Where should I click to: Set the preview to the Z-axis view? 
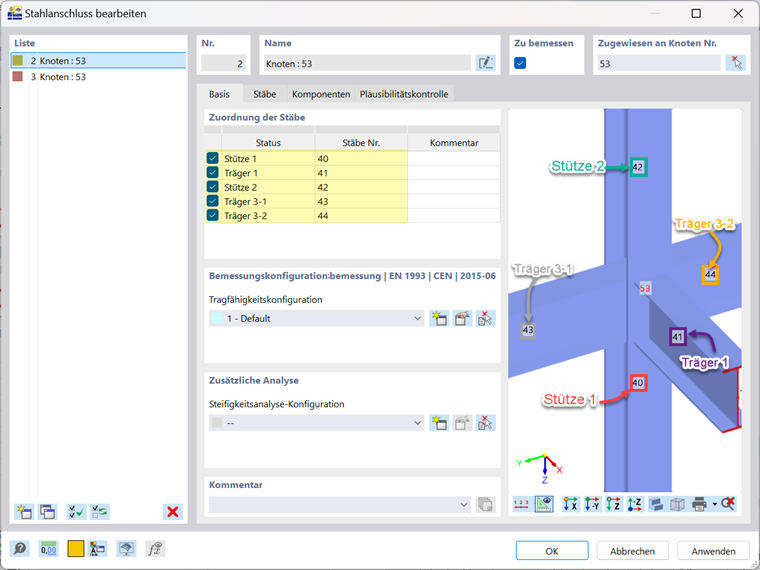(613, 504)
